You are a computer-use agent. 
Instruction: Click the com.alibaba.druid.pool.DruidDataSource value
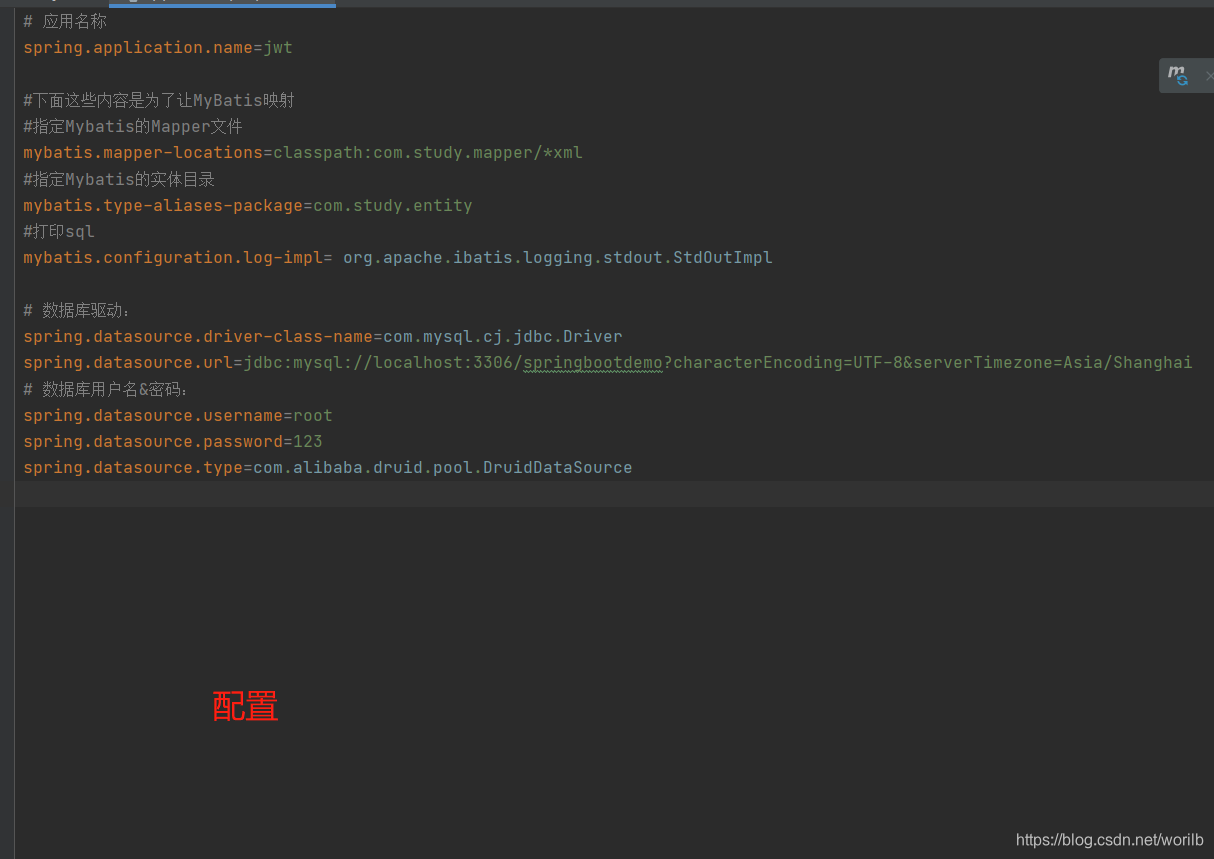(443, 467)
